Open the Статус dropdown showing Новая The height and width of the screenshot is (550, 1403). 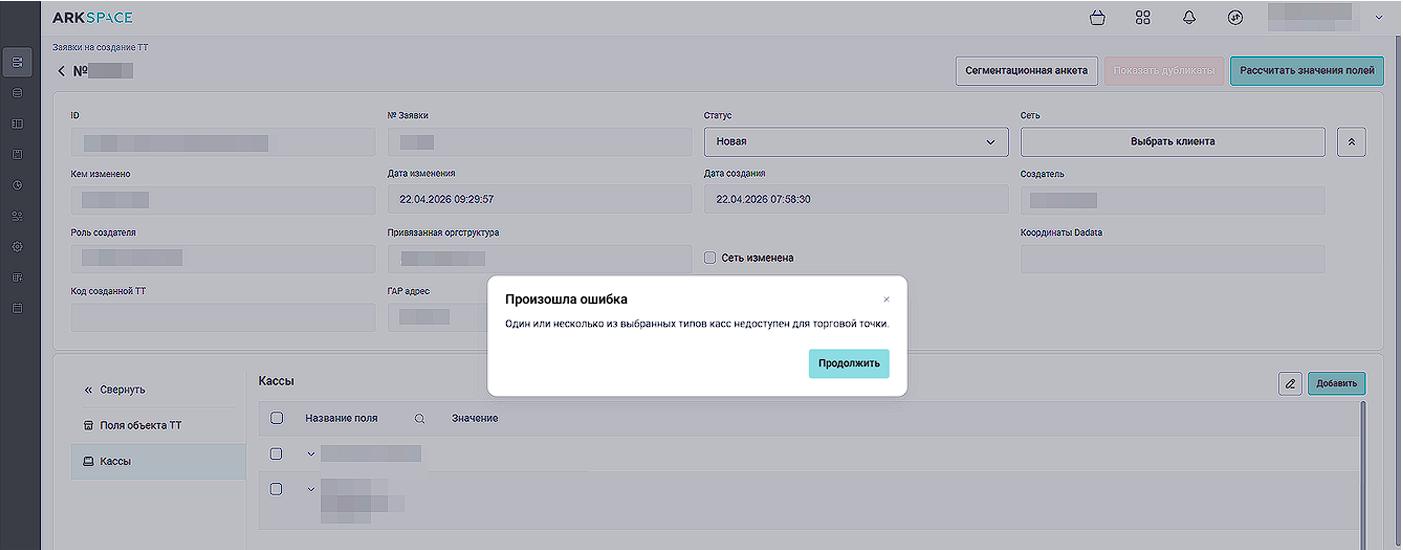[x=855, y=142]
